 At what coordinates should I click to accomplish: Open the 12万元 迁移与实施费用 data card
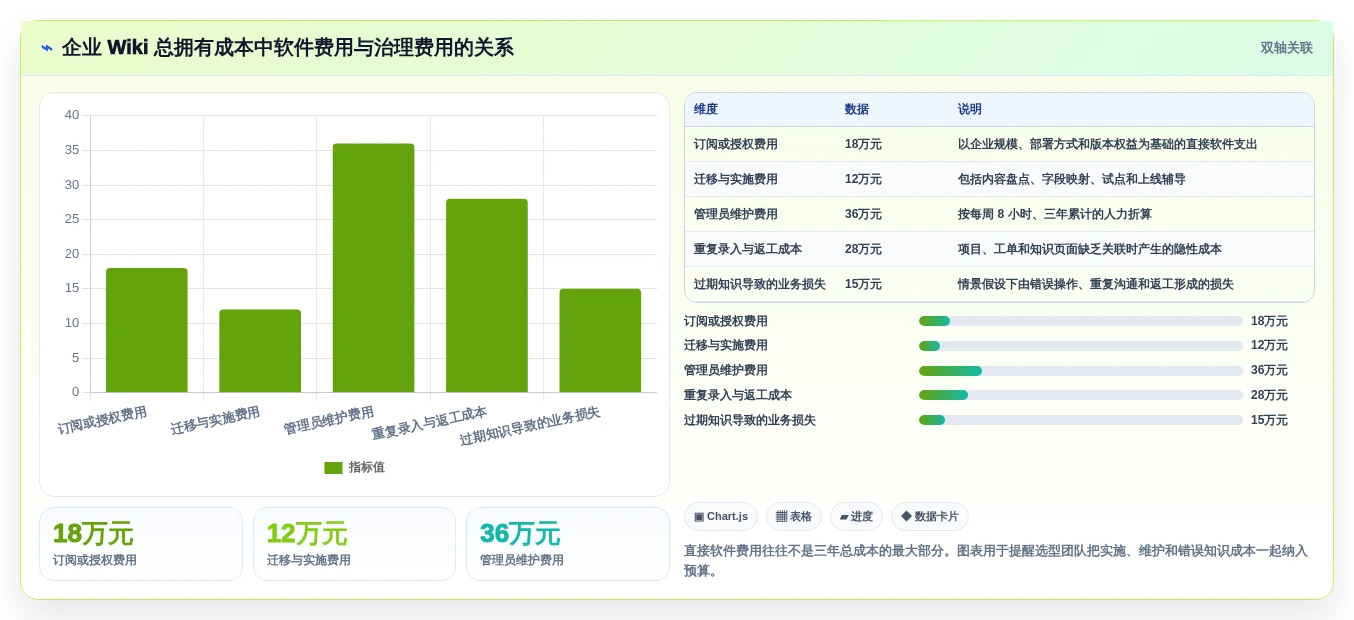(x=354, y=544)
